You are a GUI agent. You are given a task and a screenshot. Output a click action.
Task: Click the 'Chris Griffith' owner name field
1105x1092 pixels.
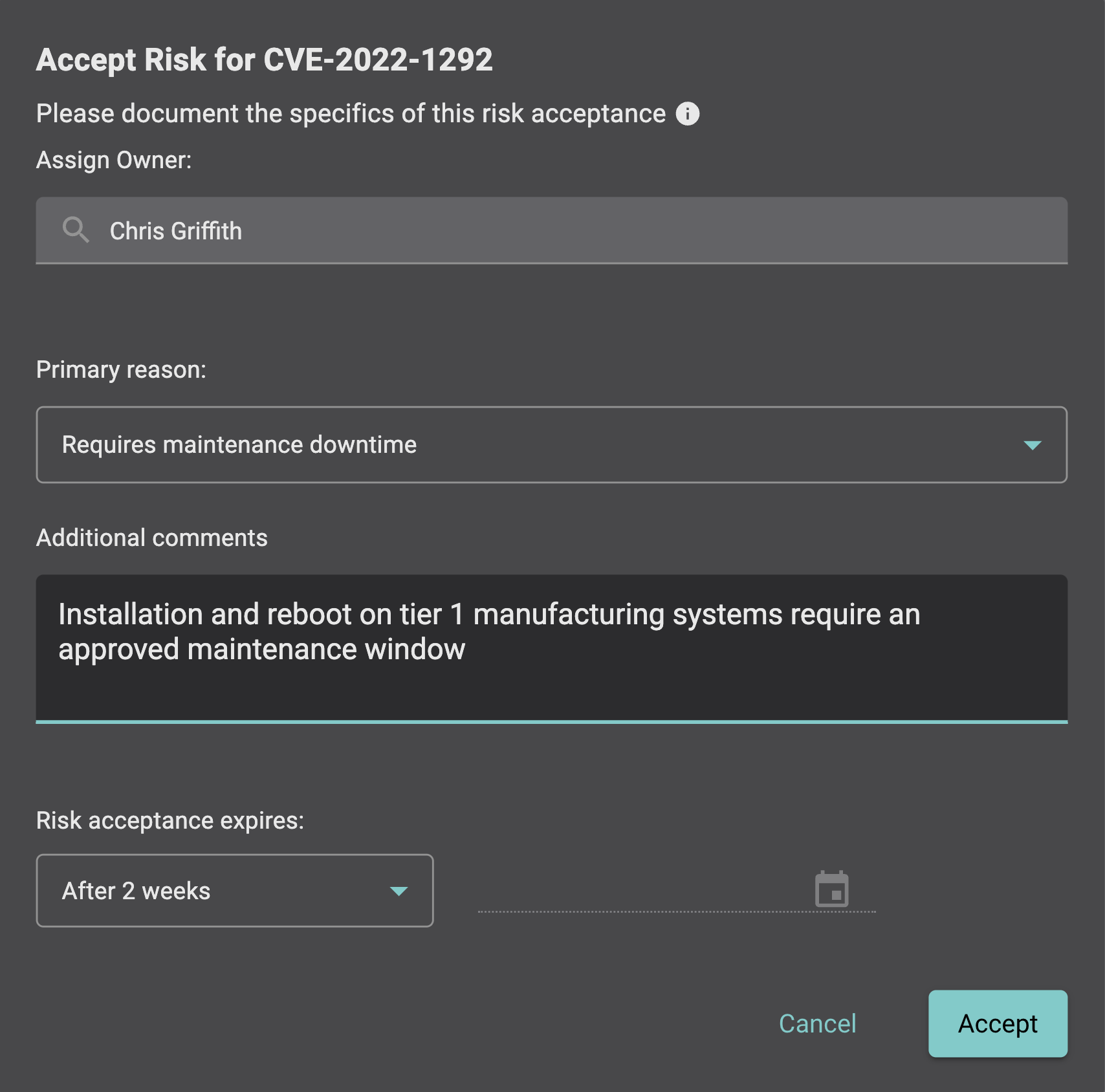176,231
